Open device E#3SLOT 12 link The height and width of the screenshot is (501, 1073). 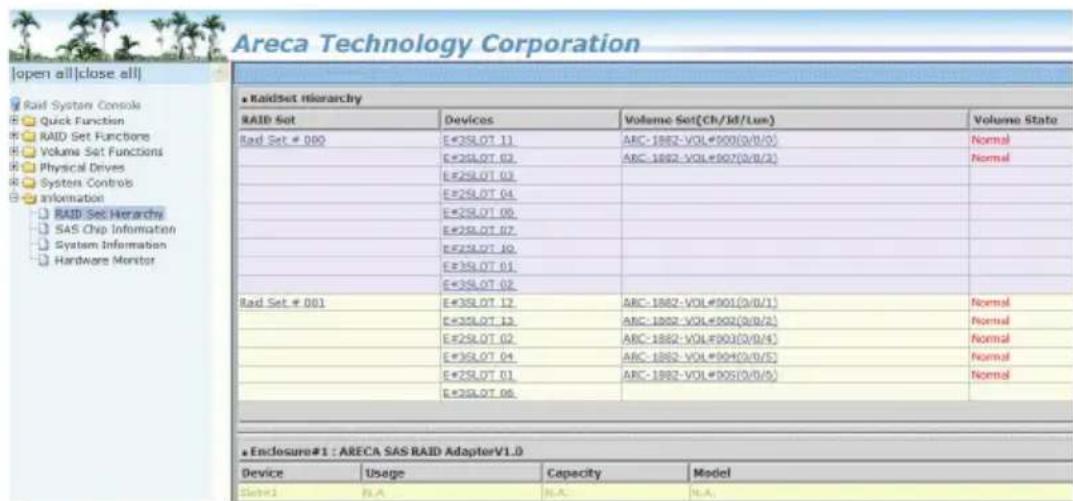[479, 303]
